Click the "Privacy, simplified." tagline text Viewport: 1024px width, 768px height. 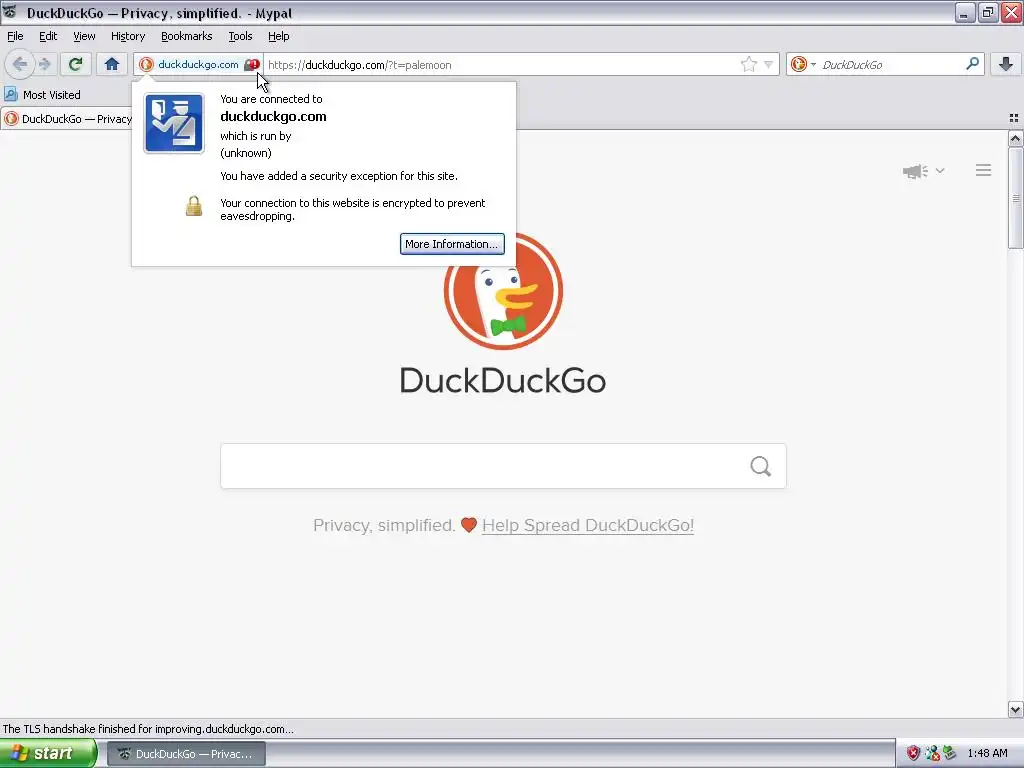[384, 525]
